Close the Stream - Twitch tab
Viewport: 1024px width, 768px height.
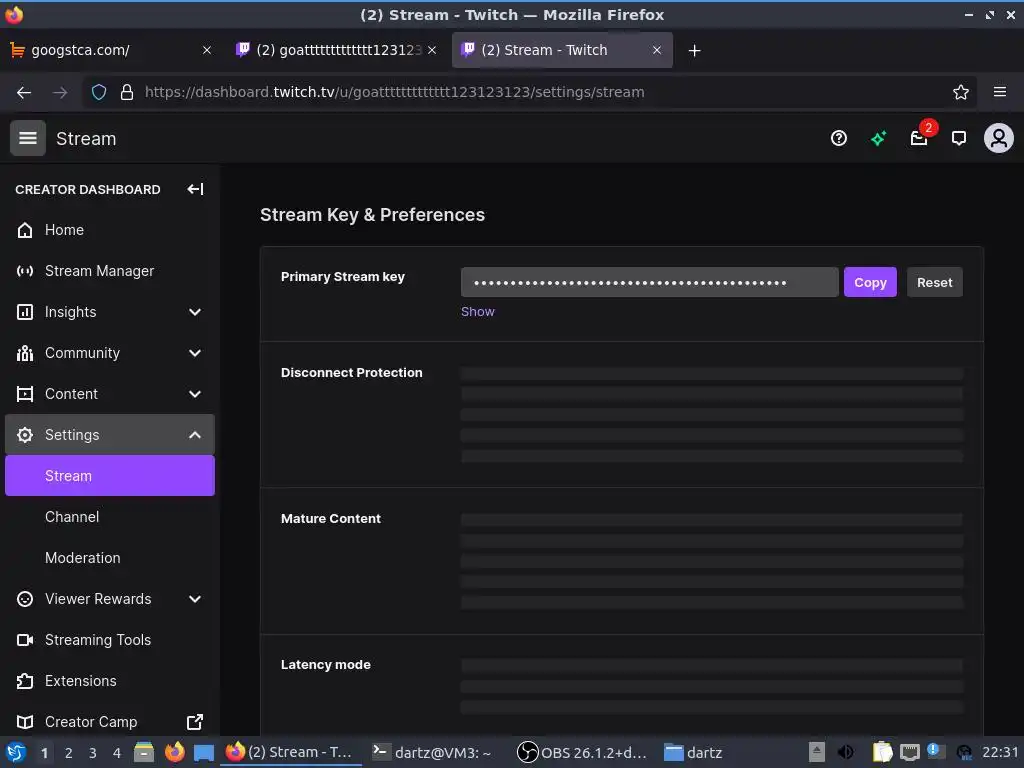pos(657,50)
